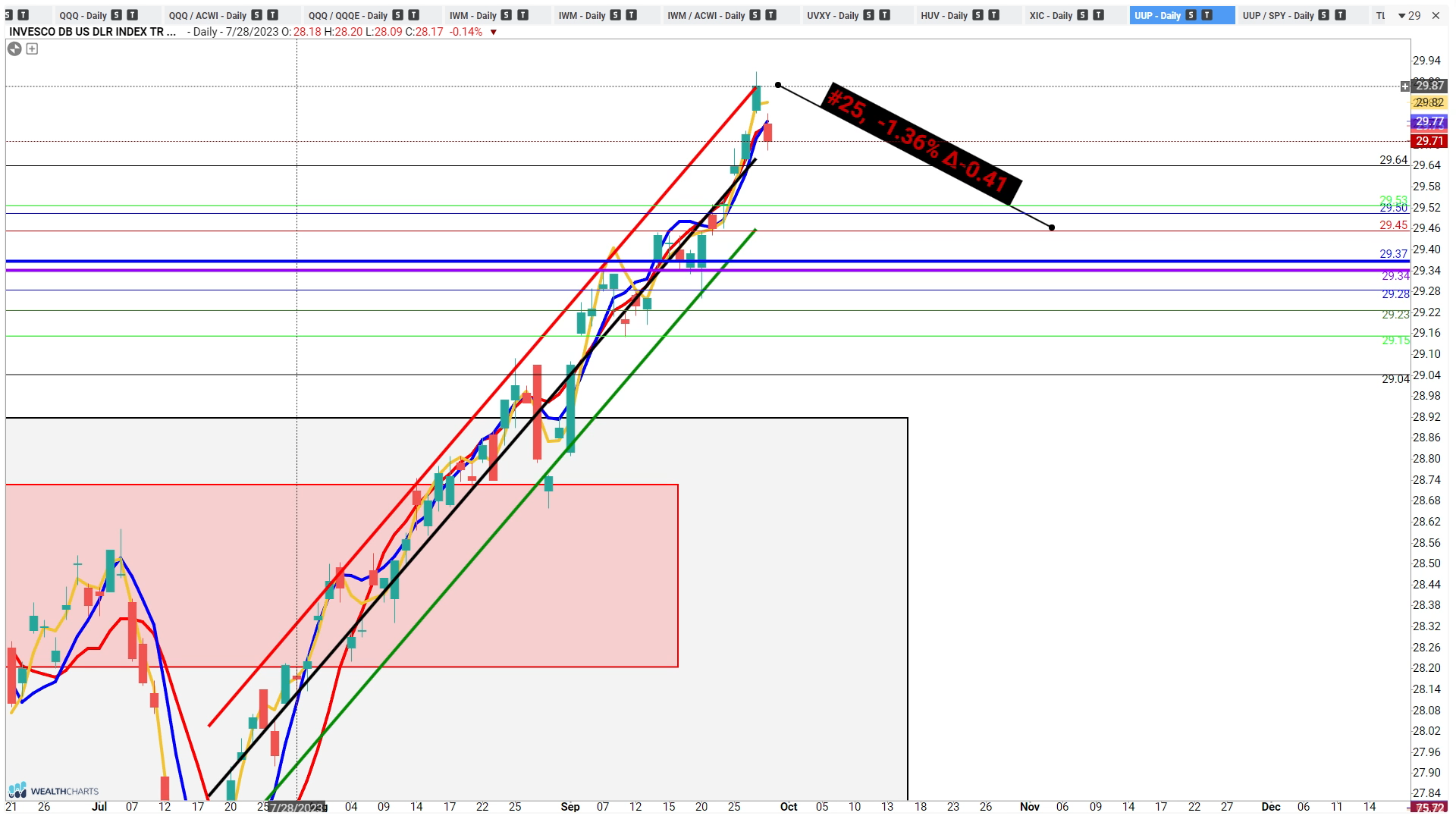This screenshot has width=1456, height=819.
Task: Click the T icon on QQQ - Daily tab
Action: (x=133, y=15)
